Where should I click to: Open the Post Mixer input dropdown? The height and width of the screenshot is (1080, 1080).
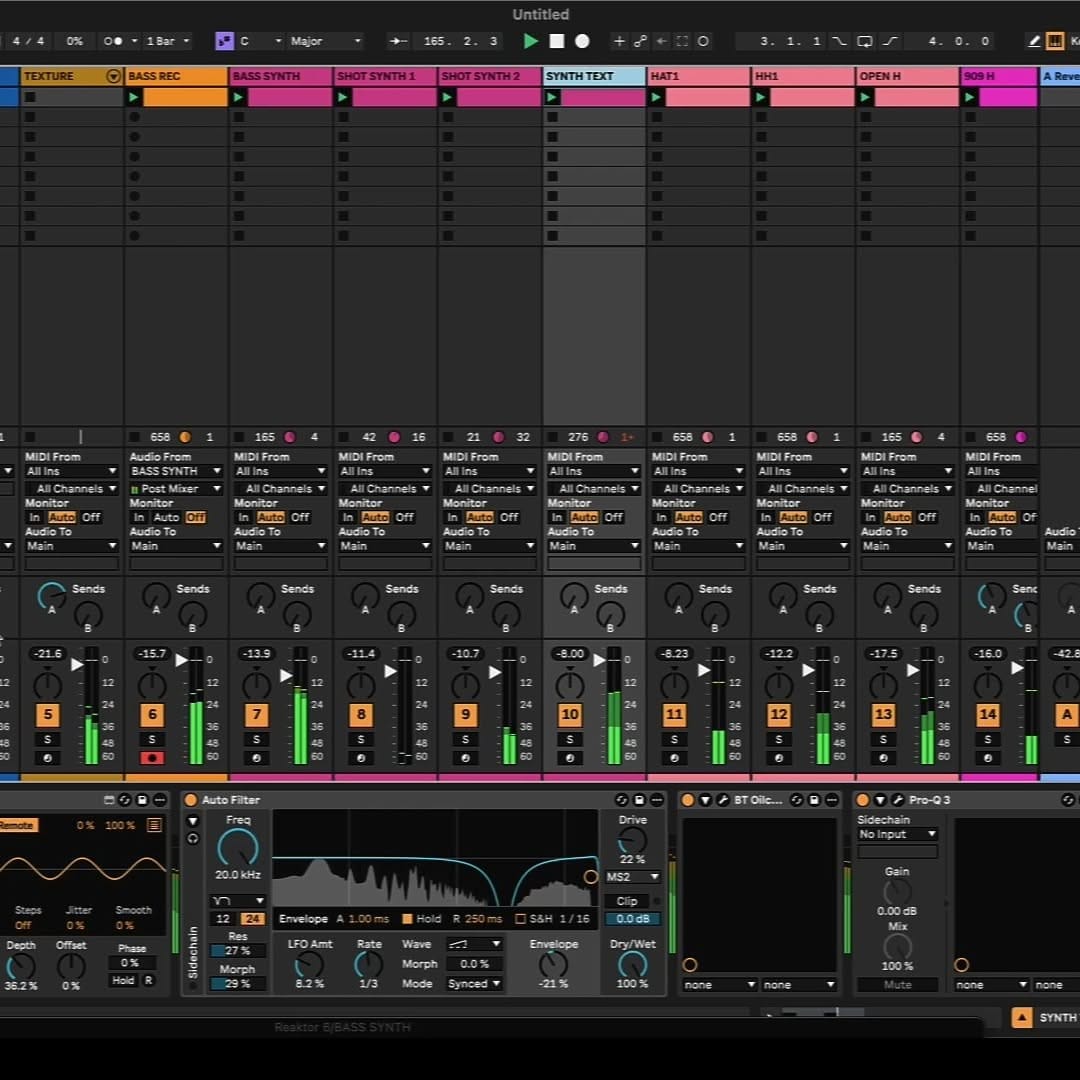click(176, 488)
